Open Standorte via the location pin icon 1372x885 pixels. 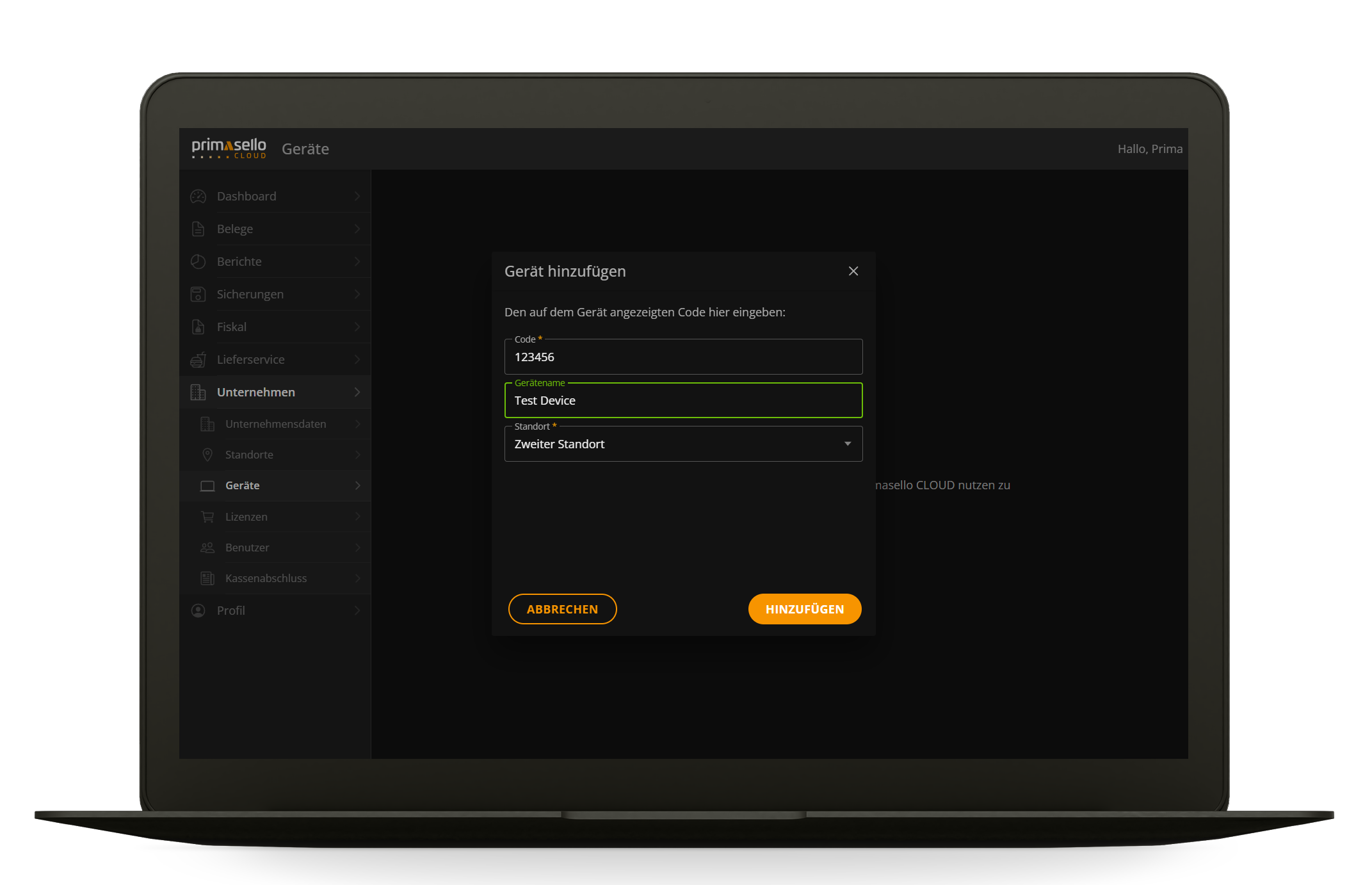pos(207,455)
